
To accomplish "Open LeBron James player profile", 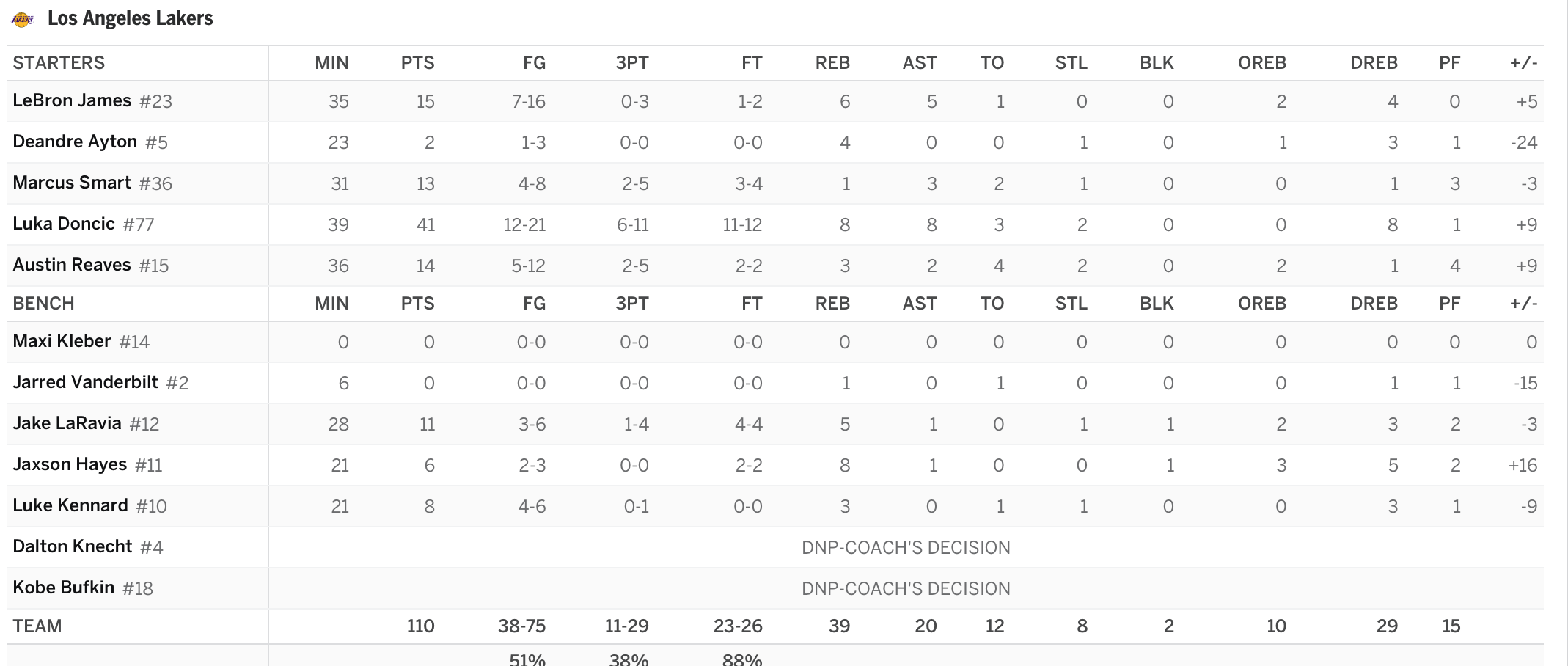I will click(x=72, y=100).
